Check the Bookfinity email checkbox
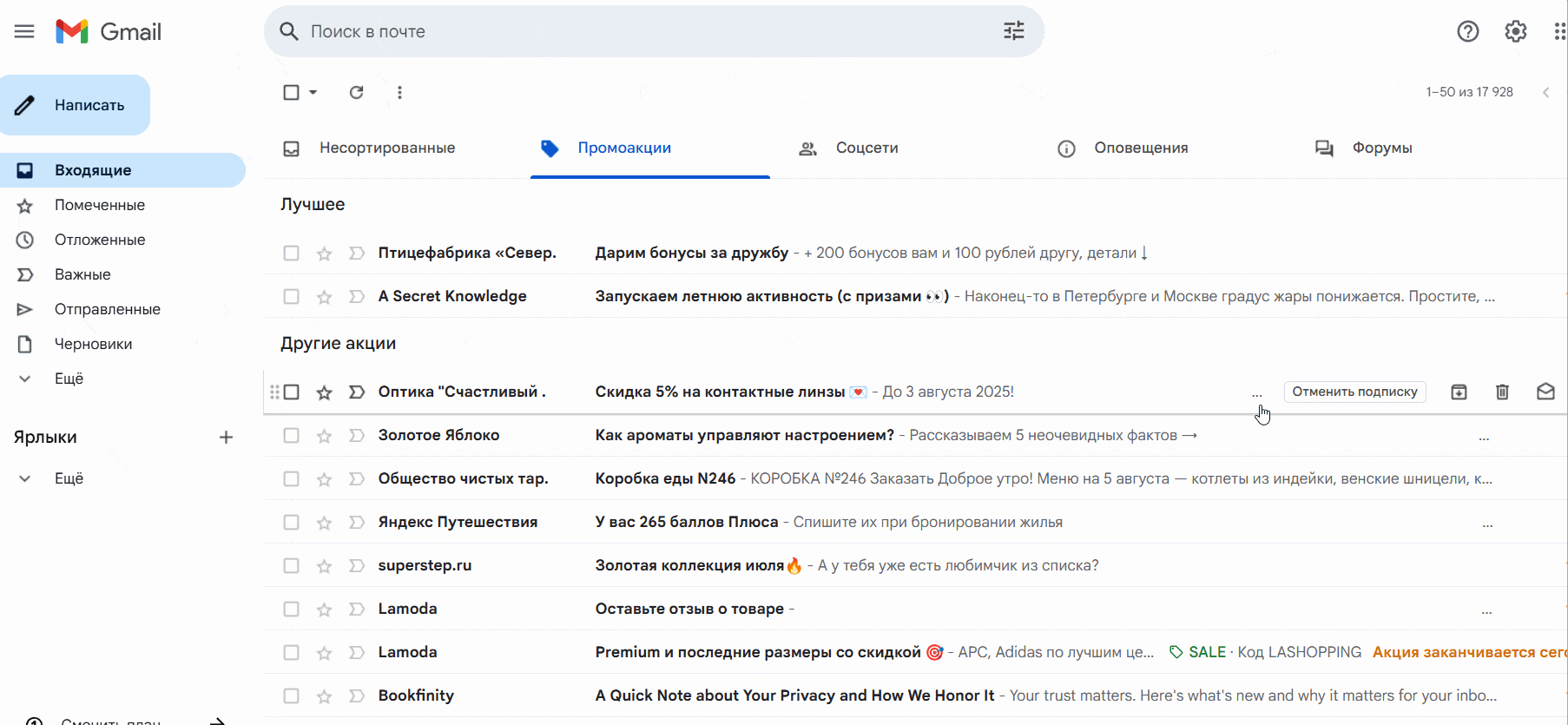Viewport: 1568px width, 725px height. coord(291,695)
